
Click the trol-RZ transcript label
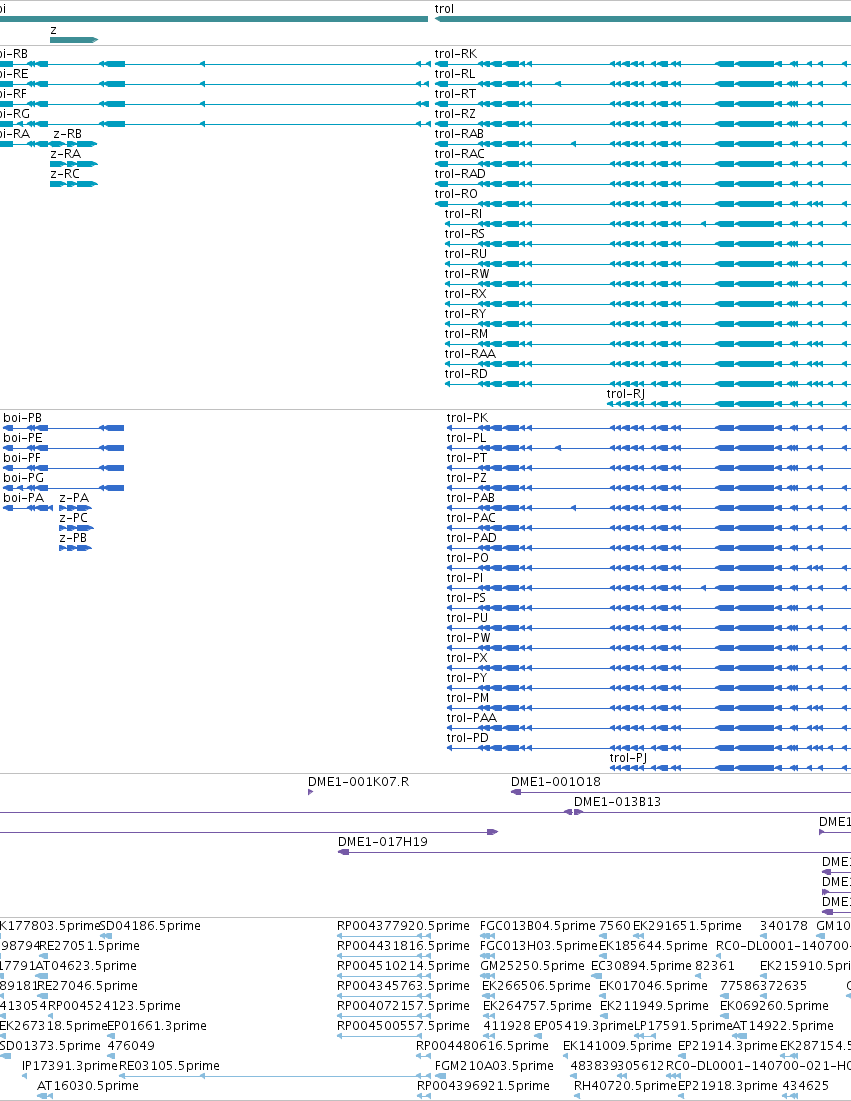[455, 114]
